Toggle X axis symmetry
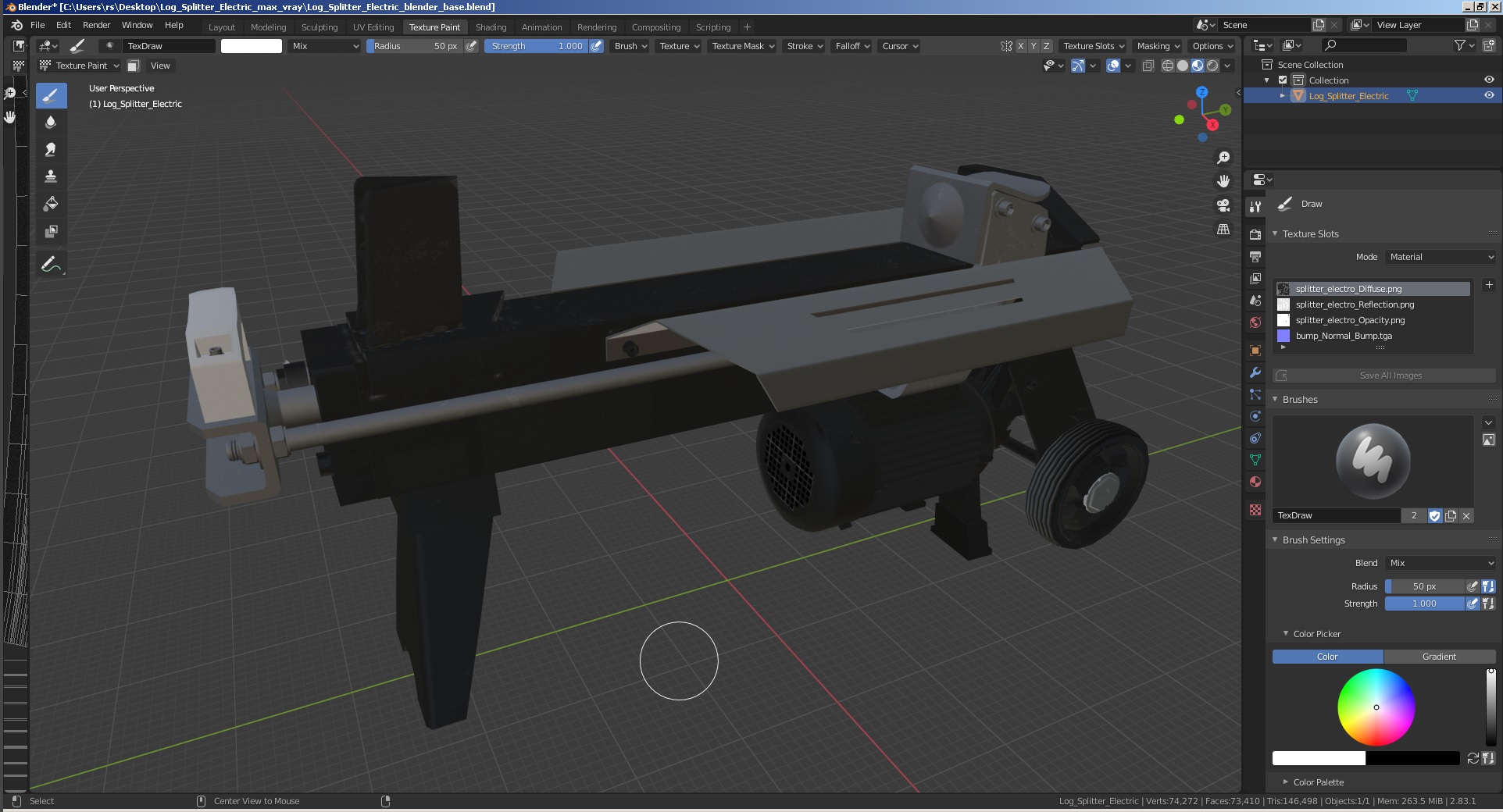 tap(1020, 46)
